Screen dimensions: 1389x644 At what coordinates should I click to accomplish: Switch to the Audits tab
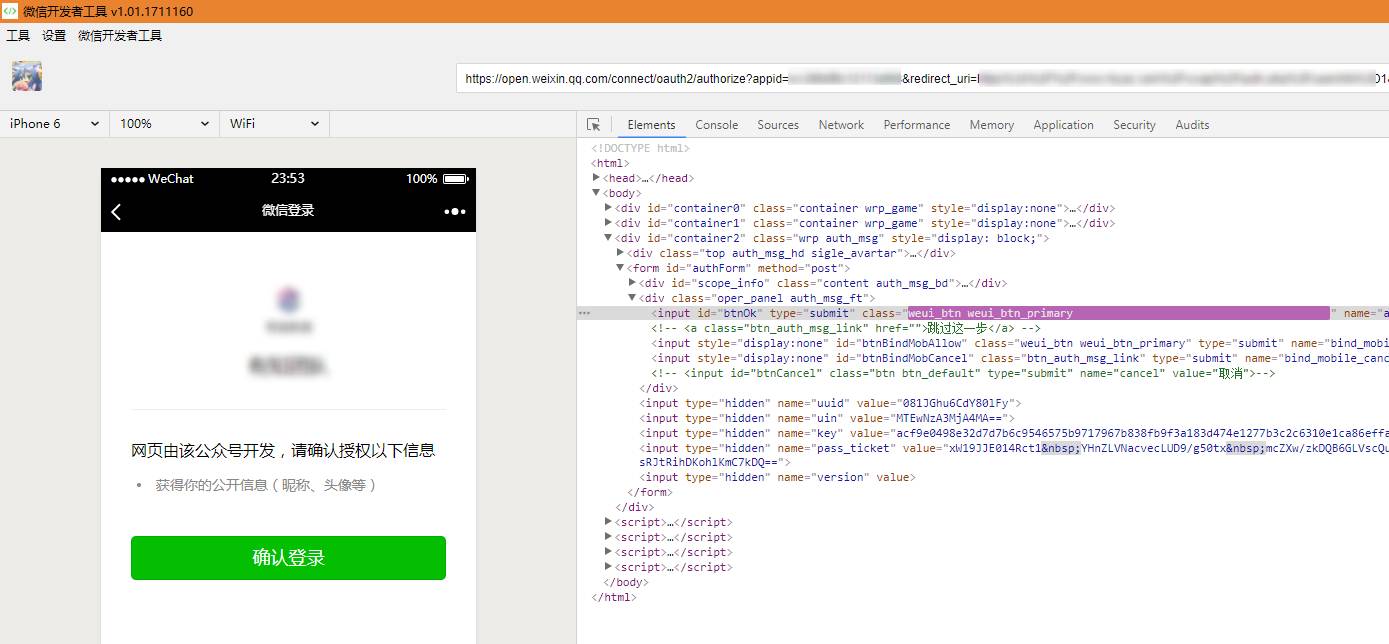click(x=1192, y=125)
